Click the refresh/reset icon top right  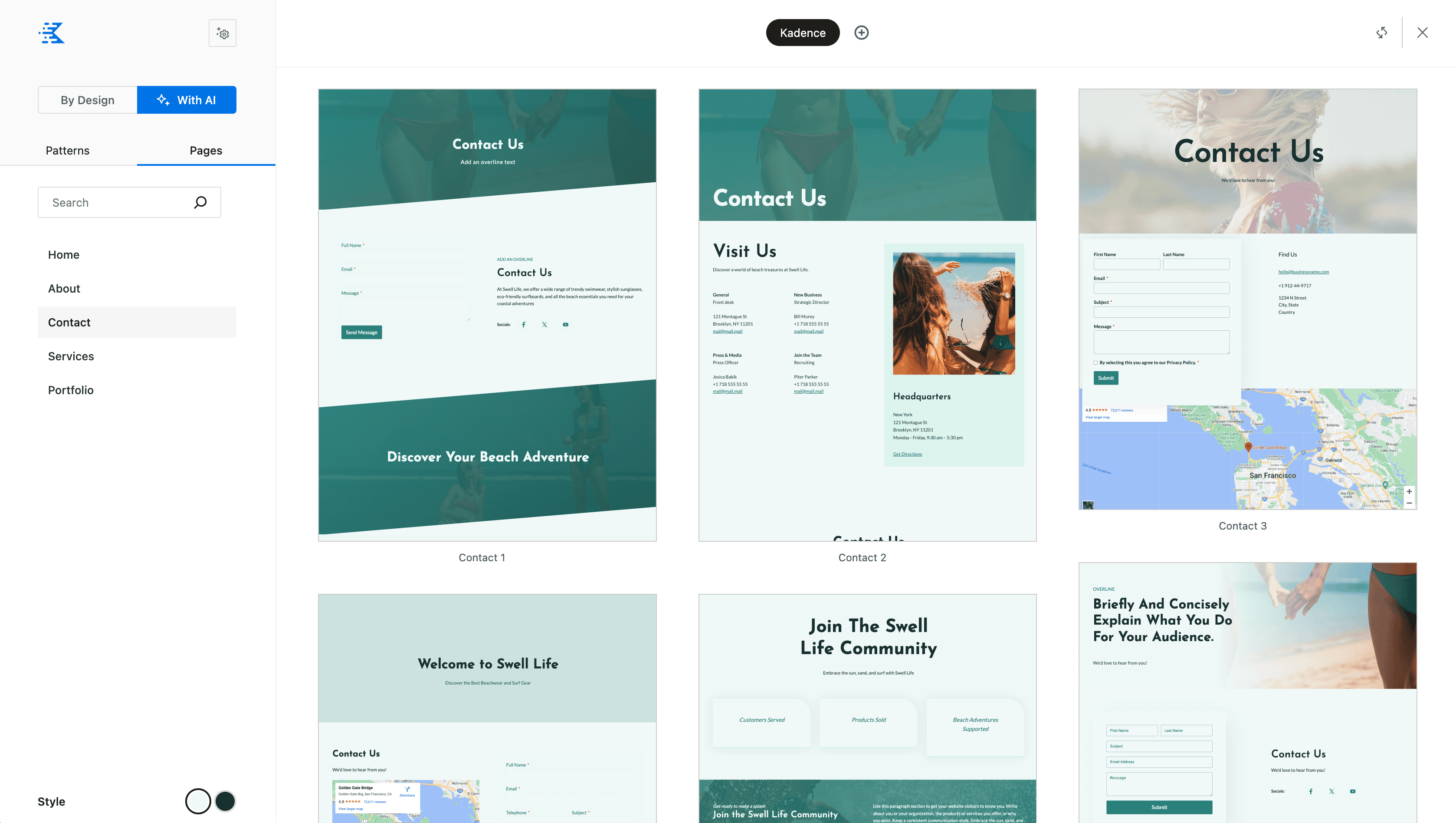[1382, 32]
